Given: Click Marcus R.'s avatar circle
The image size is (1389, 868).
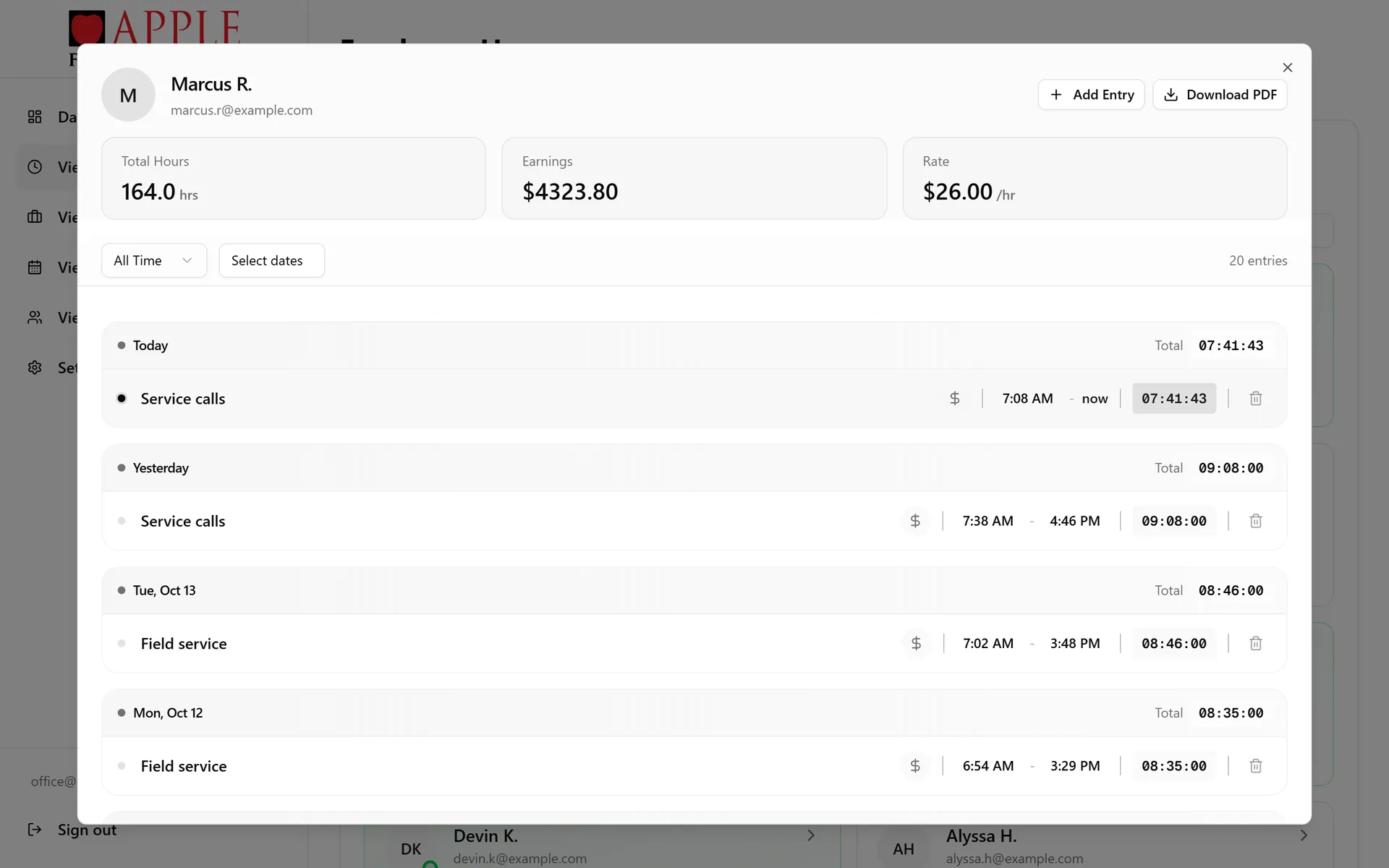Looking at the screenshot, I should [128, 95].
